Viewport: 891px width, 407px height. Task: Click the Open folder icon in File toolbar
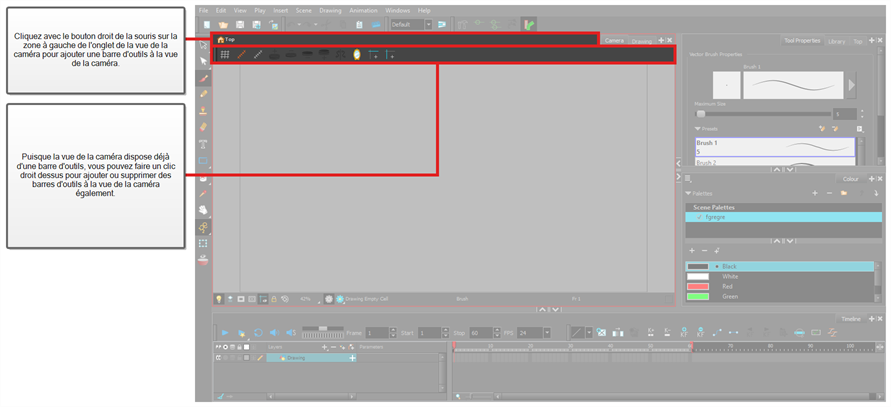tap(223, 24)
